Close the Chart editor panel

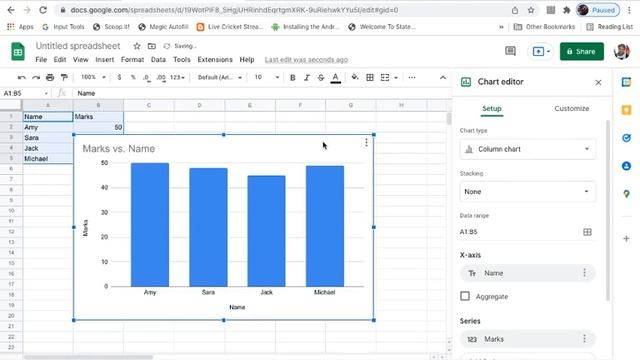(x=598, y=82)
